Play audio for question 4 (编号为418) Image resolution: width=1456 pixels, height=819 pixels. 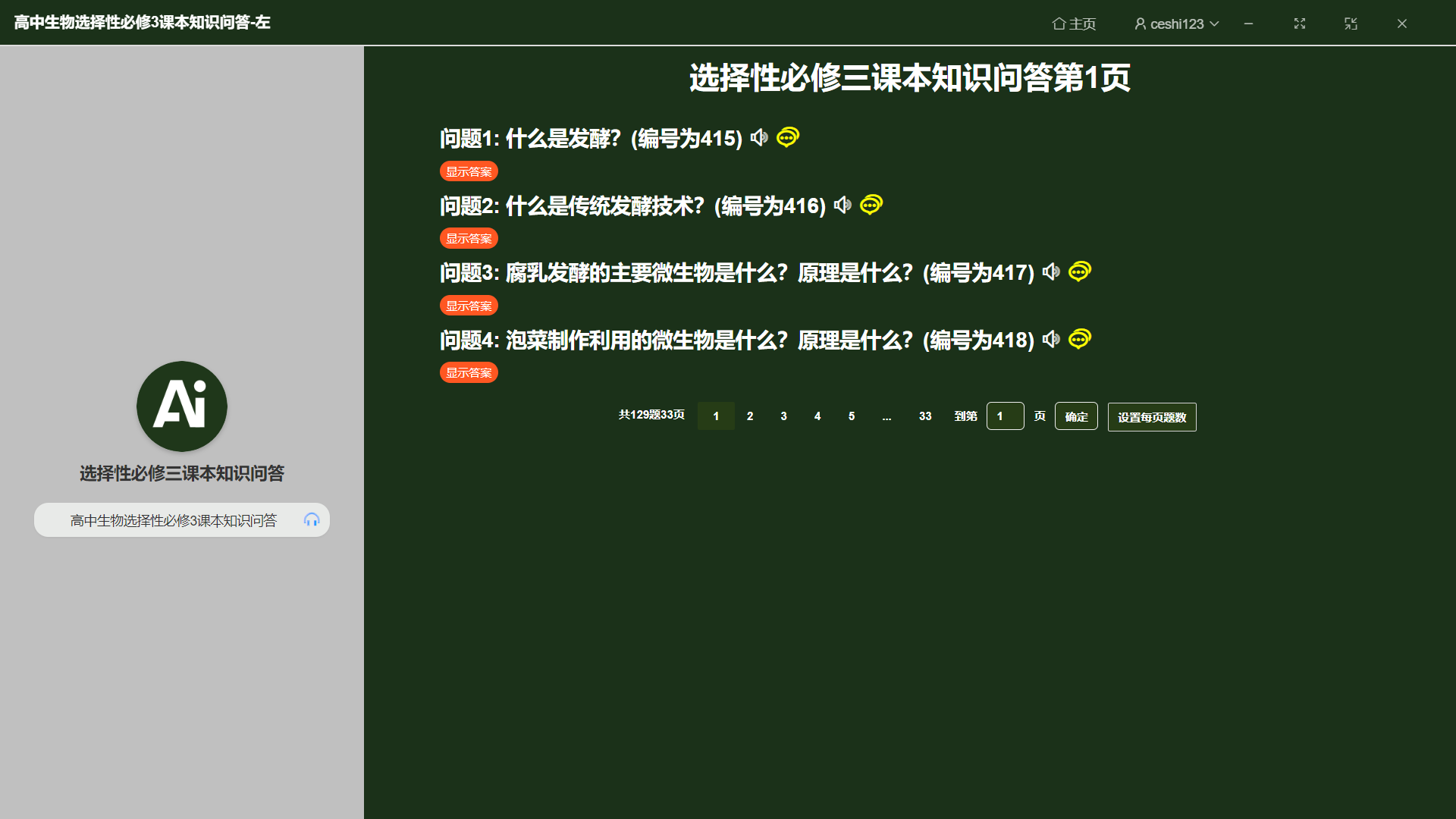pos(1051,339)
